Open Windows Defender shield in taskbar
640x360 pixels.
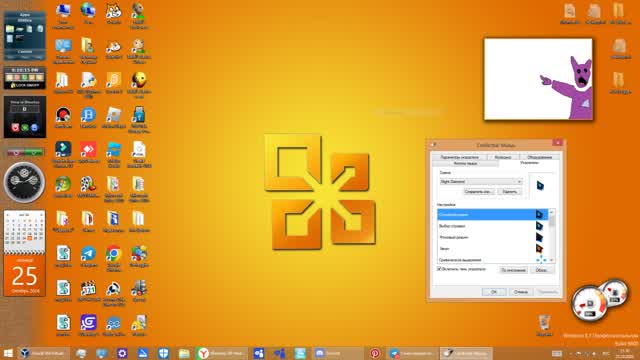coord(163,353)
